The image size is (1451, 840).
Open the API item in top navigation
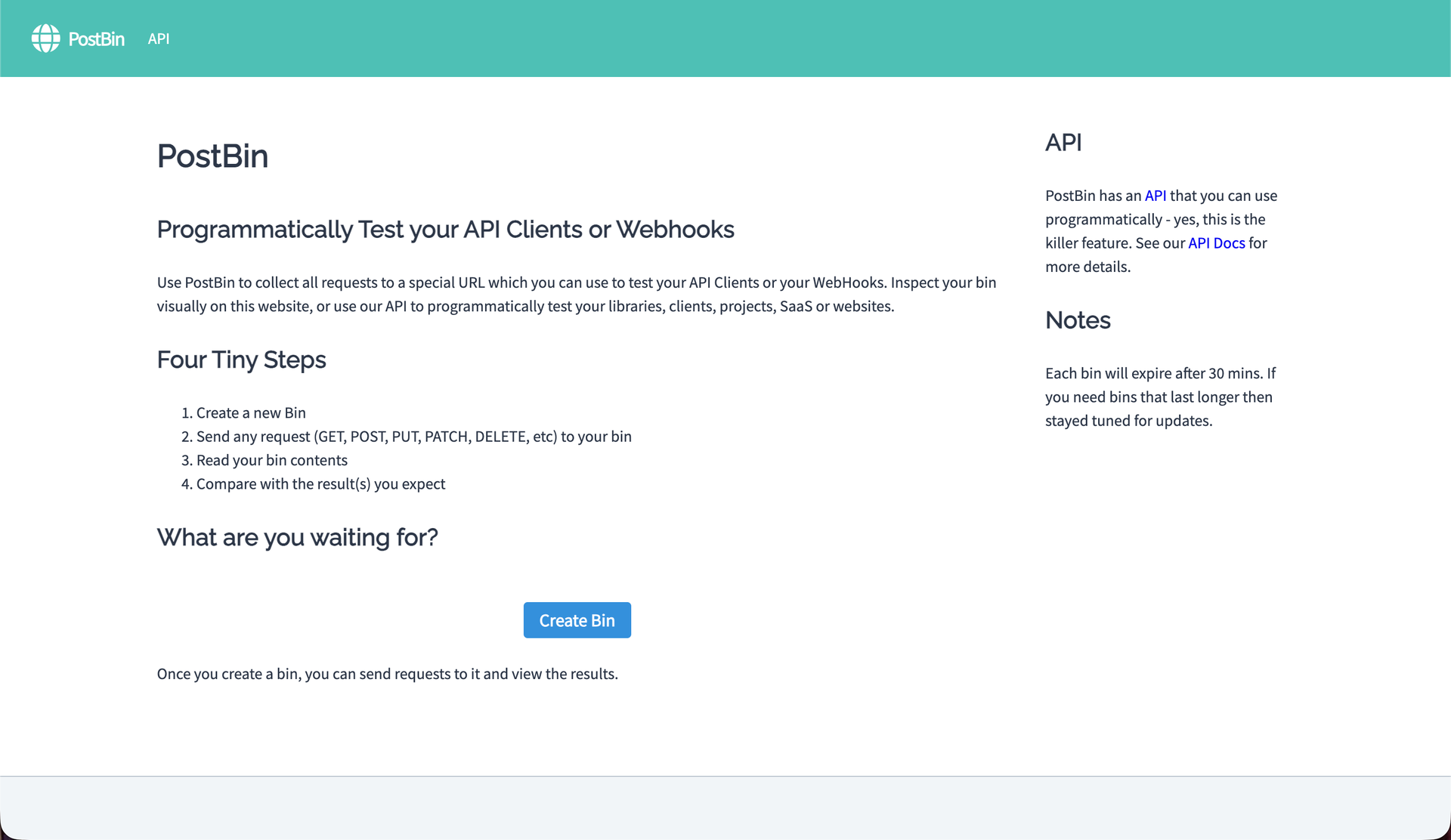coord(159,39)
